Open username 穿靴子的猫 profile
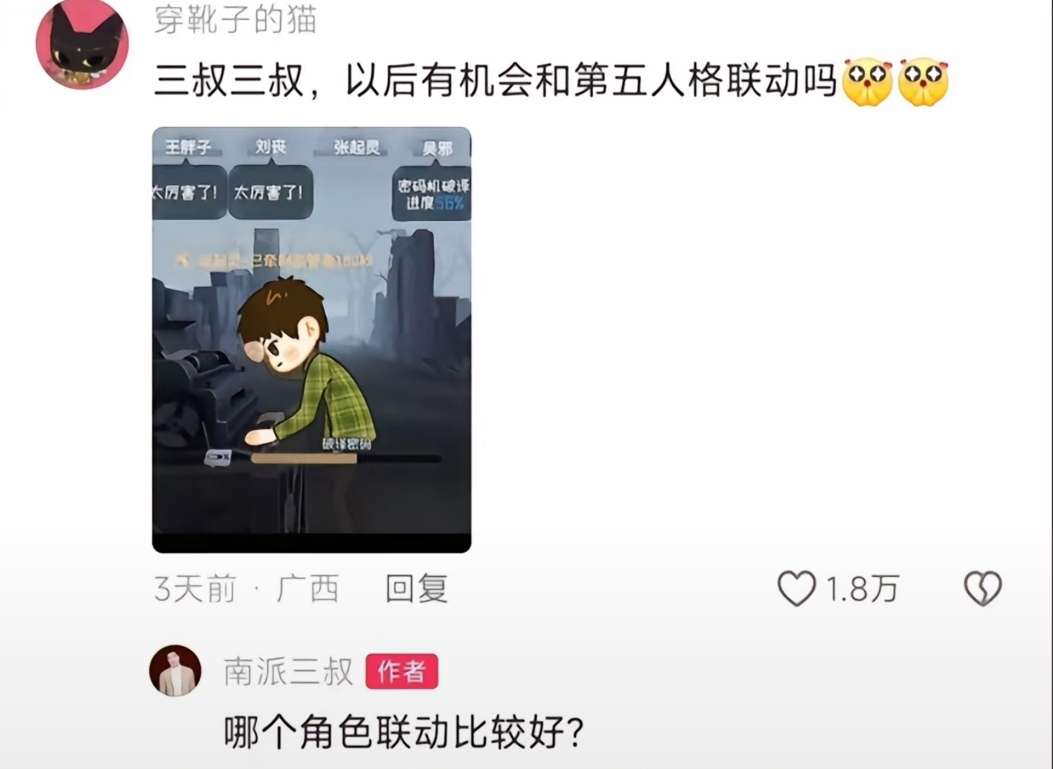The height and width of the screenshot is (769, 1053). tap(235, 19)
